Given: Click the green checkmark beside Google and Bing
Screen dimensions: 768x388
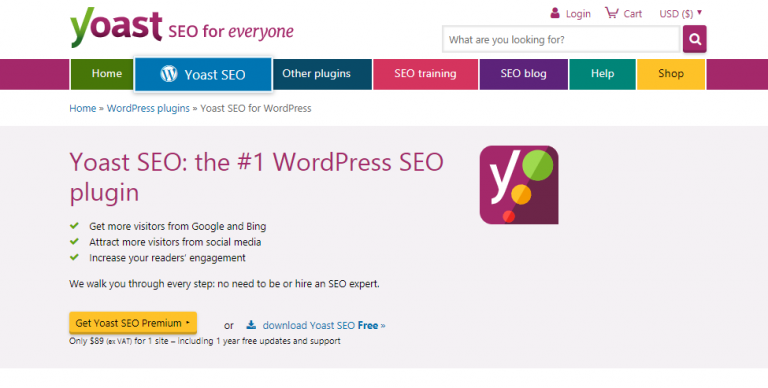Looking at the screenshot, I should click(x=74, y=226).
